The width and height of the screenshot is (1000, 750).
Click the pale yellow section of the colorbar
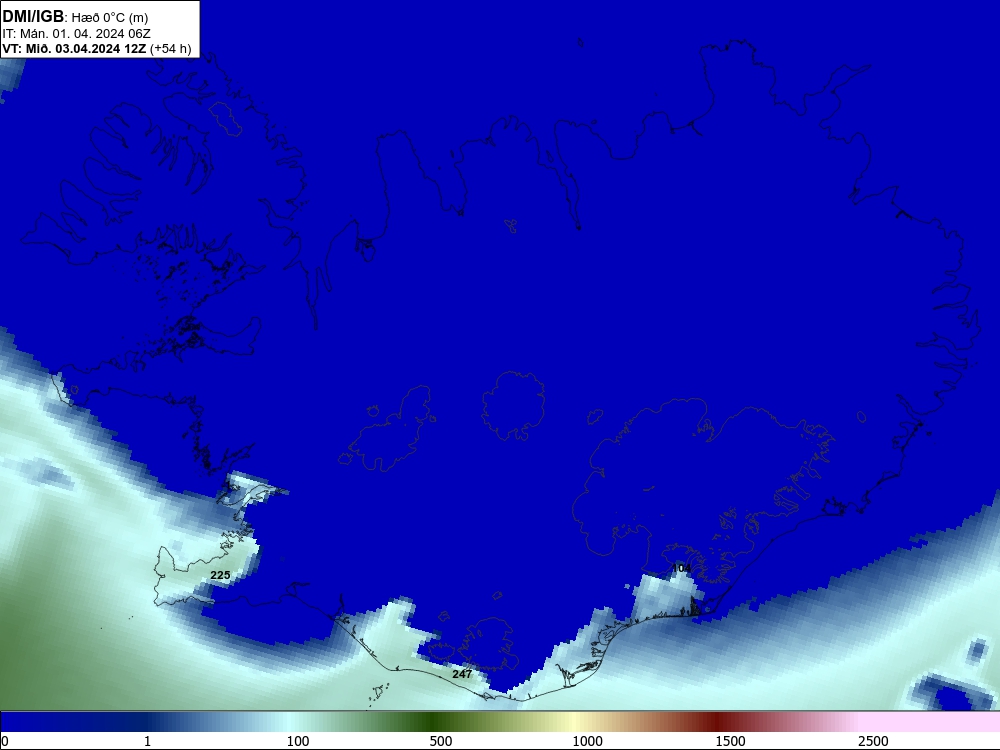pyautogui.click(x=574, y=722)
